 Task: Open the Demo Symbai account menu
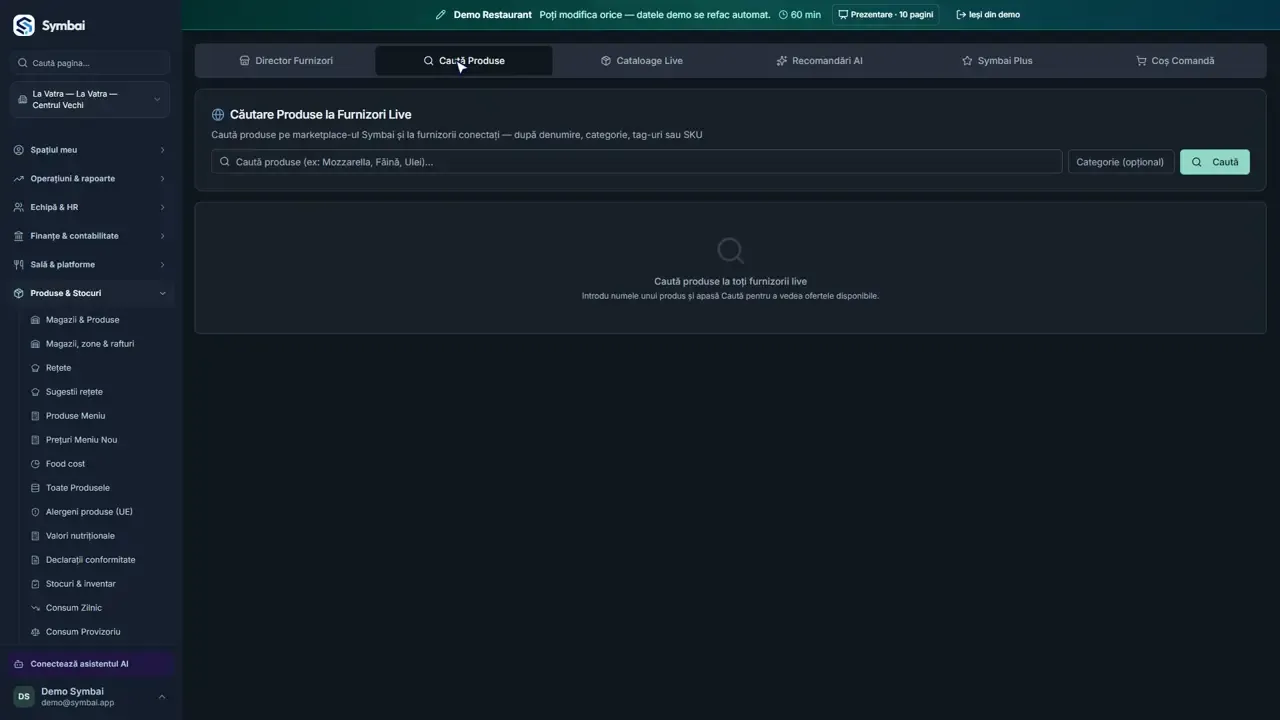[x=90, y=696]
